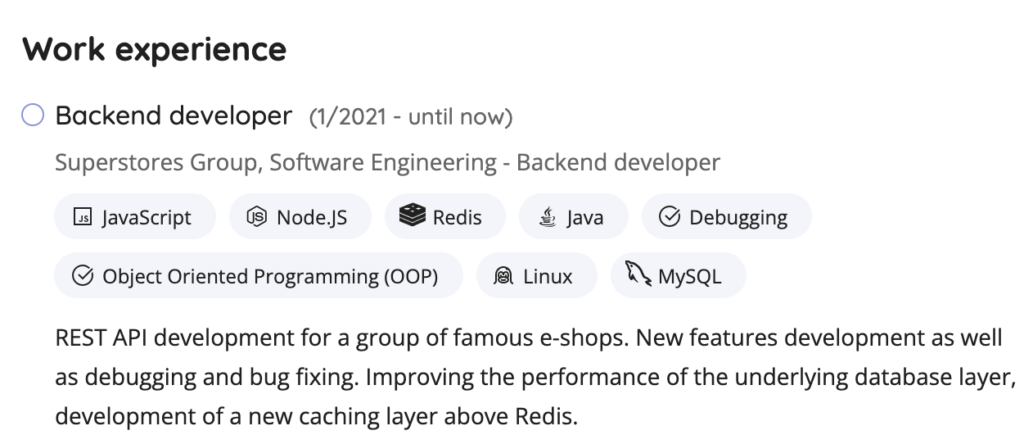1024x435 pixels.
Task: Click the Linux skill tag
Action: [537, 276]
